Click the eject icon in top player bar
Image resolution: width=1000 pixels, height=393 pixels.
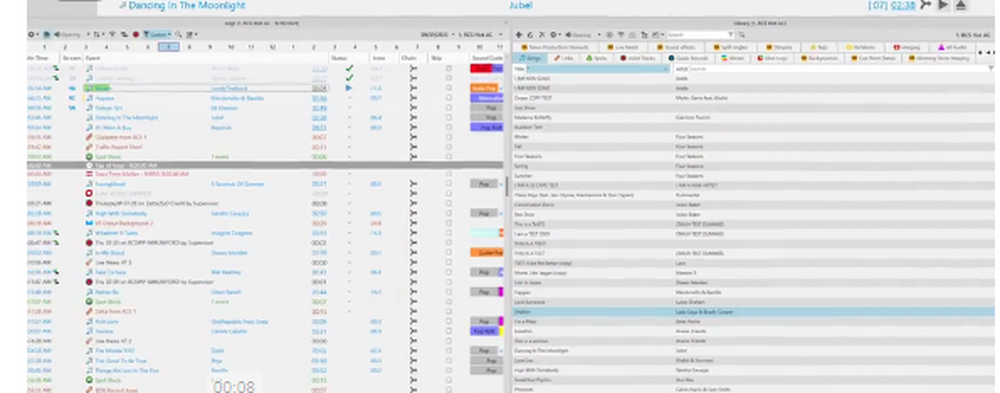click(x=960, y=5)
